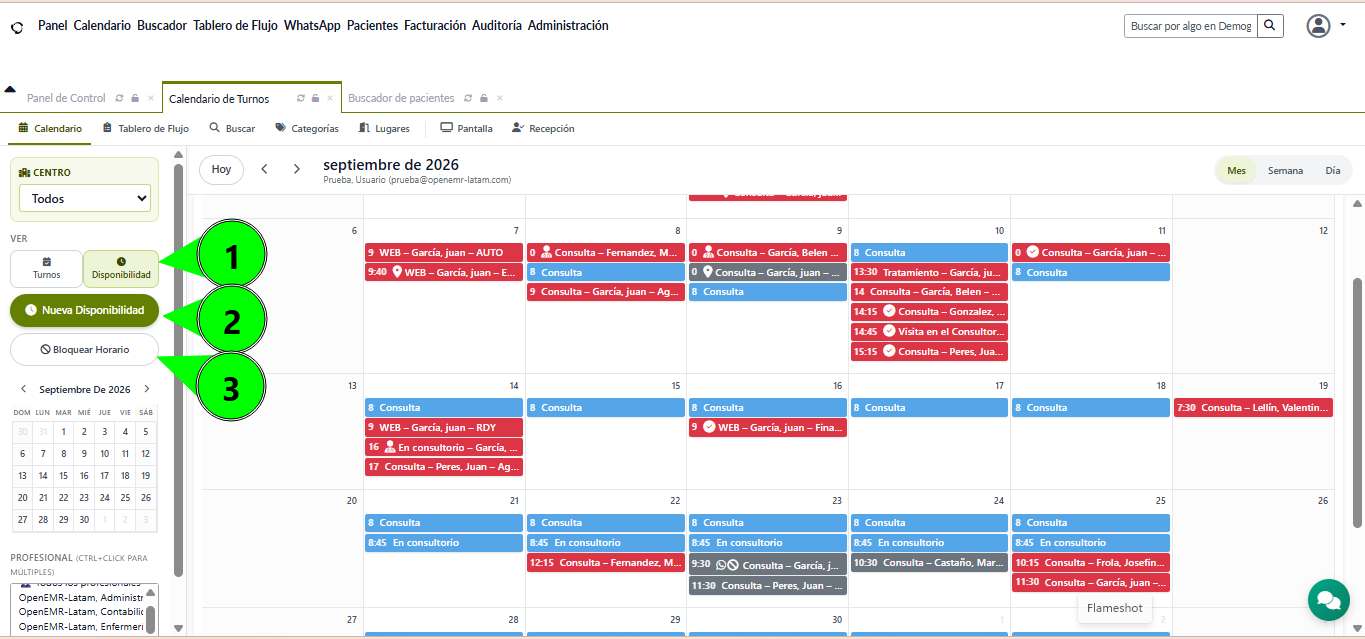Open the chat bubble widget
Viewport: 1365px width, 639px height.
(x=1328, y=600)
